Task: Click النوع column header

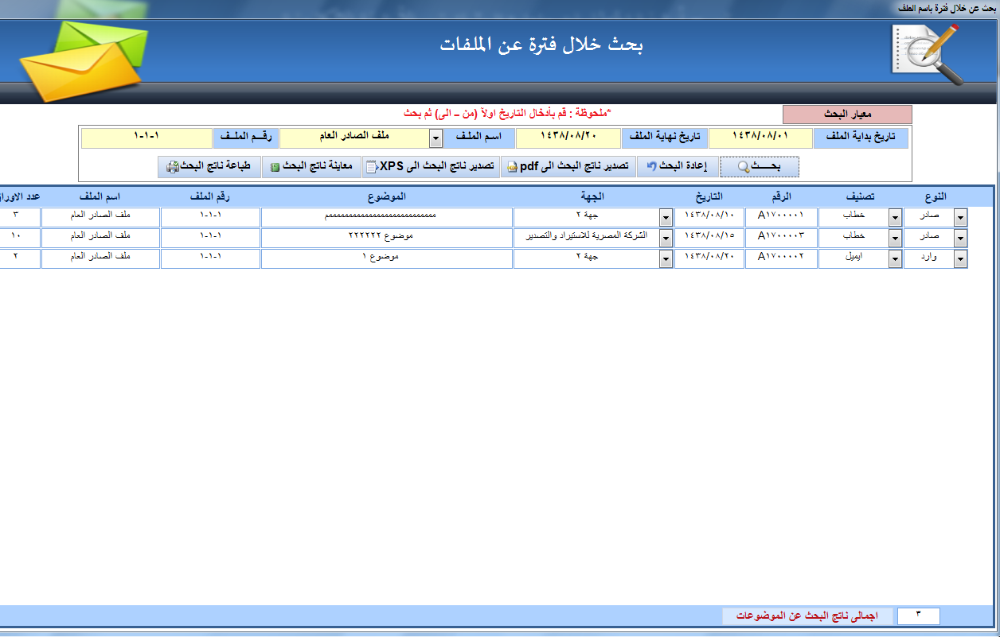Action: coord(935,197)
